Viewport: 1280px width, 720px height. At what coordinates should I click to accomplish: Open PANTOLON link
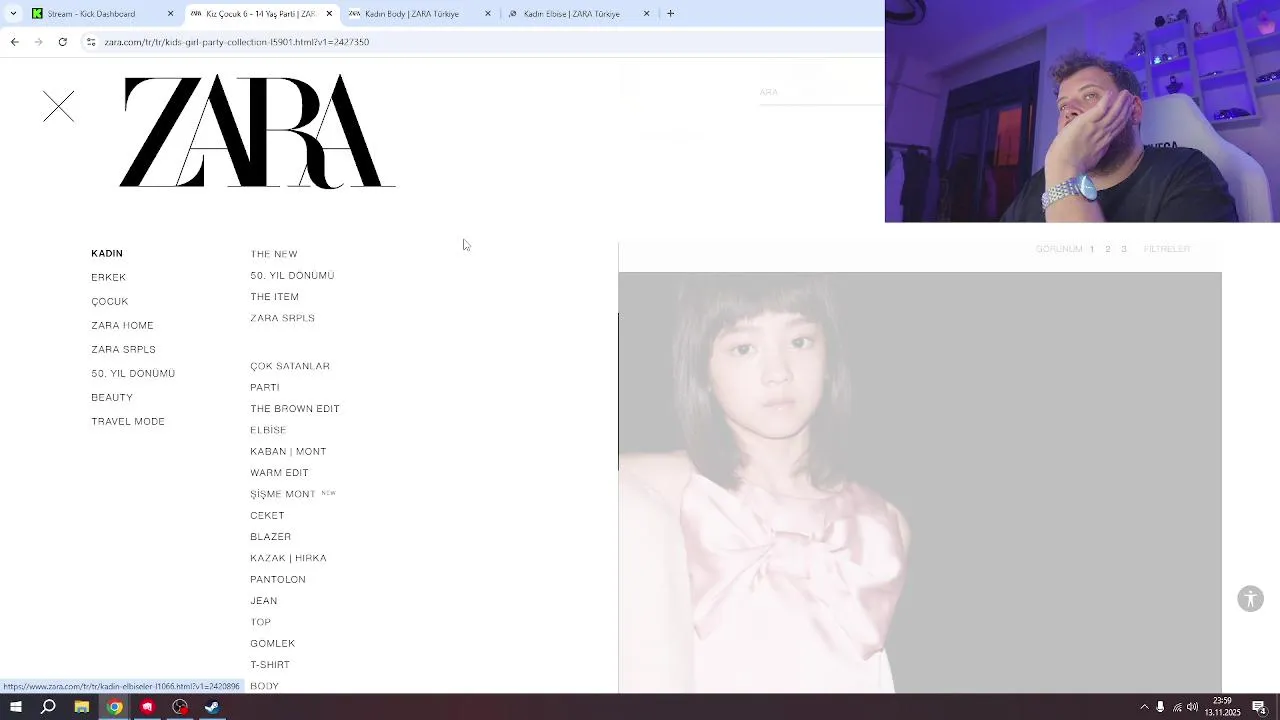[x=278, y=580]
